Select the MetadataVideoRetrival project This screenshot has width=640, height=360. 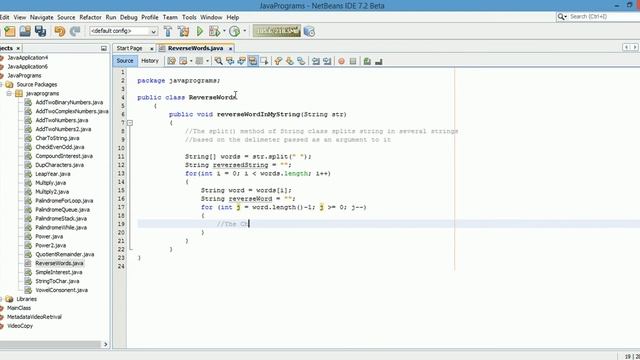click(x=34, y=317)
